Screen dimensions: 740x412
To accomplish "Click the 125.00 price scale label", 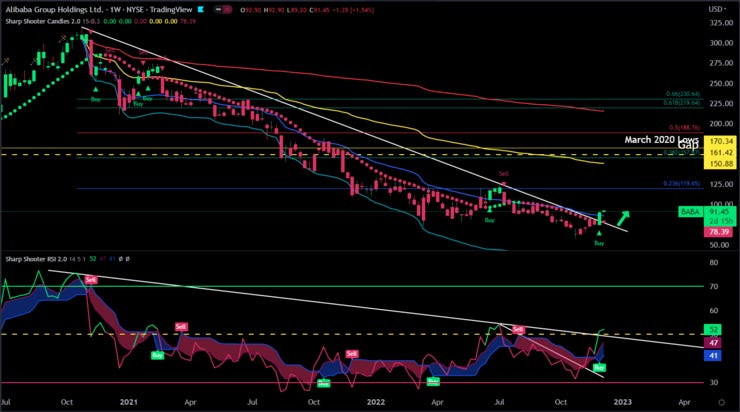I will [722, 184].
